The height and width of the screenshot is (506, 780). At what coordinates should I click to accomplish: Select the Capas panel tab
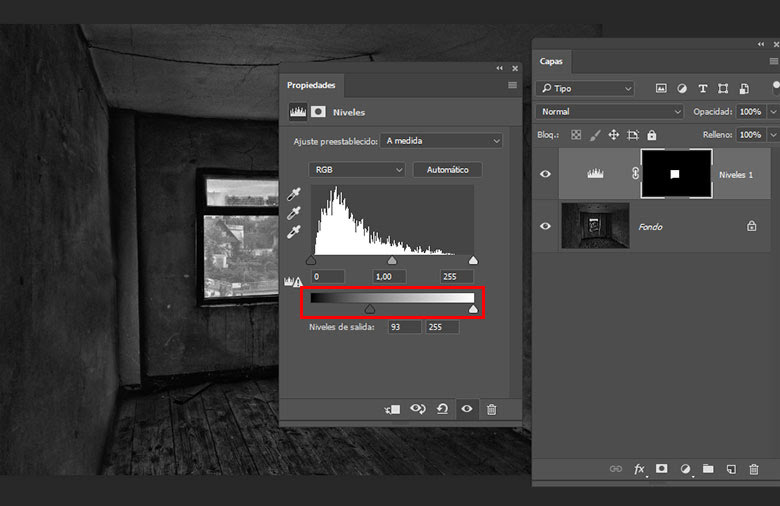tap(552, 62)
